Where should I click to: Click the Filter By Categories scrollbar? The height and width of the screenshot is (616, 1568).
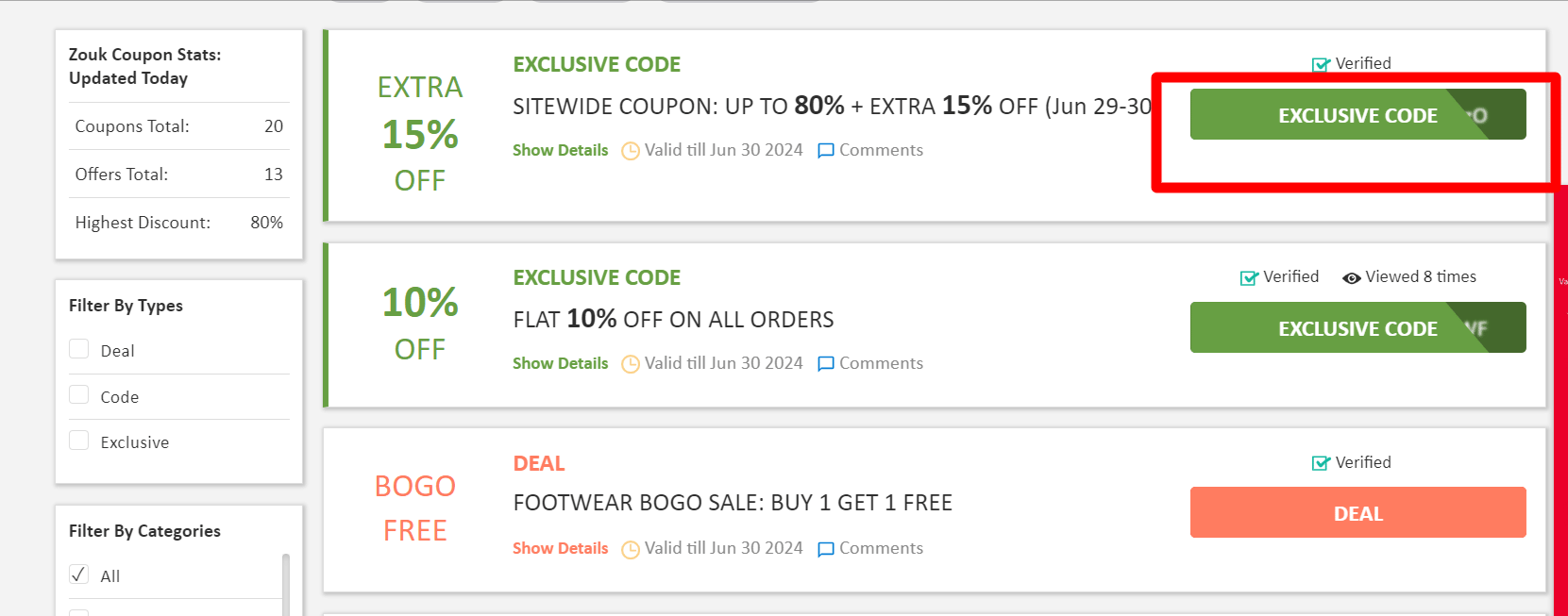pyautogui.click(x=285, y=585)
